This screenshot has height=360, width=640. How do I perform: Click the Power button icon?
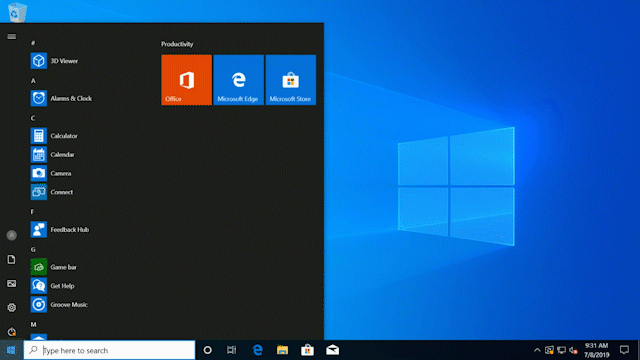click(x=11, y=331)
